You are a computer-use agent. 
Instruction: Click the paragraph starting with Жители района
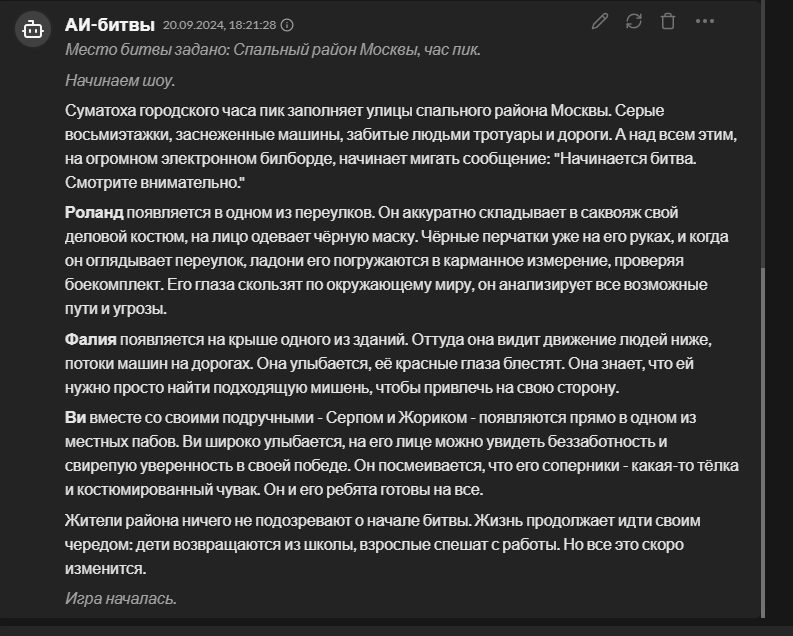click(383, 544)
